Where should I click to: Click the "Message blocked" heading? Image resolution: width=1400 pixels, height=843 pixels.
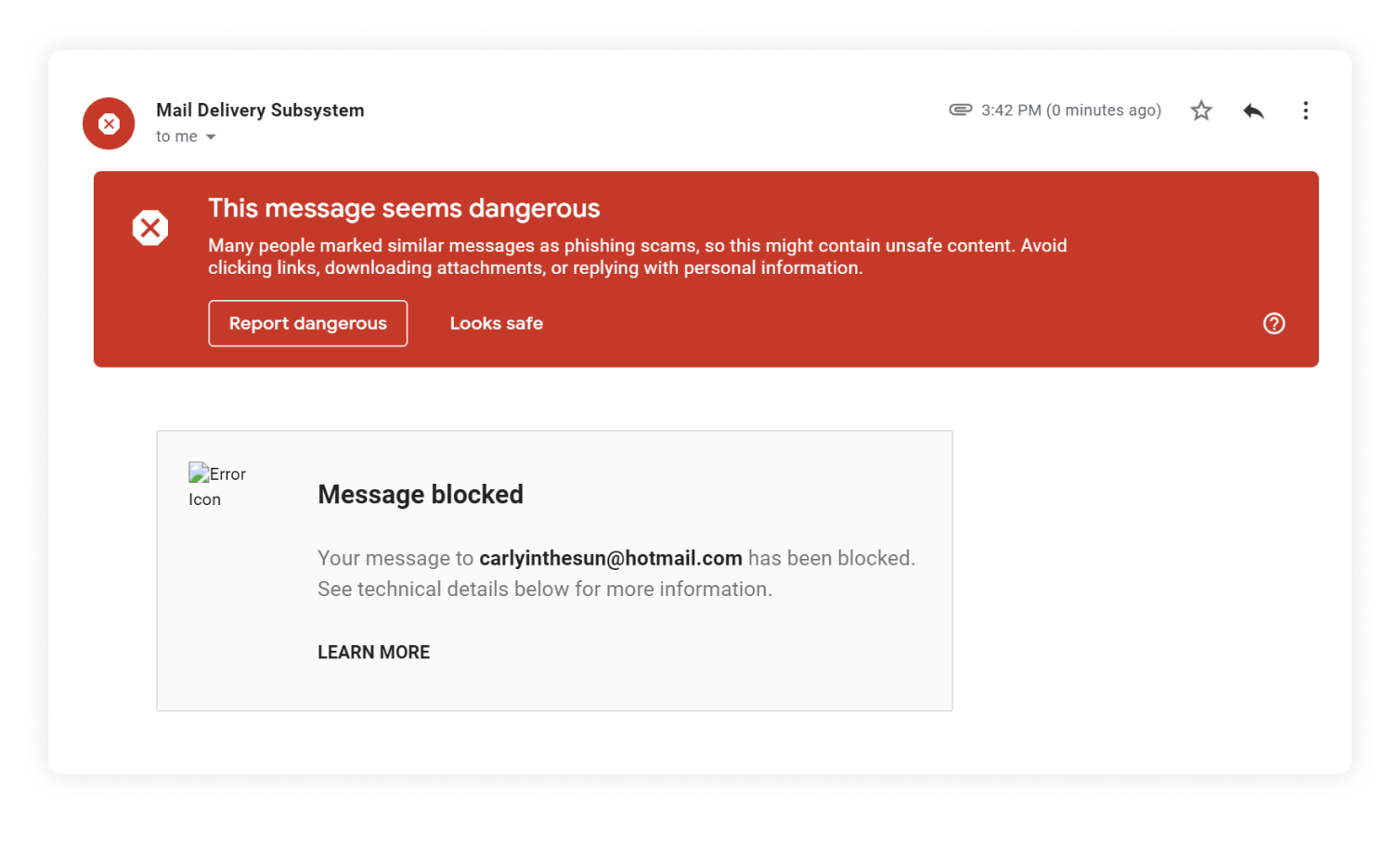point(421,495)
